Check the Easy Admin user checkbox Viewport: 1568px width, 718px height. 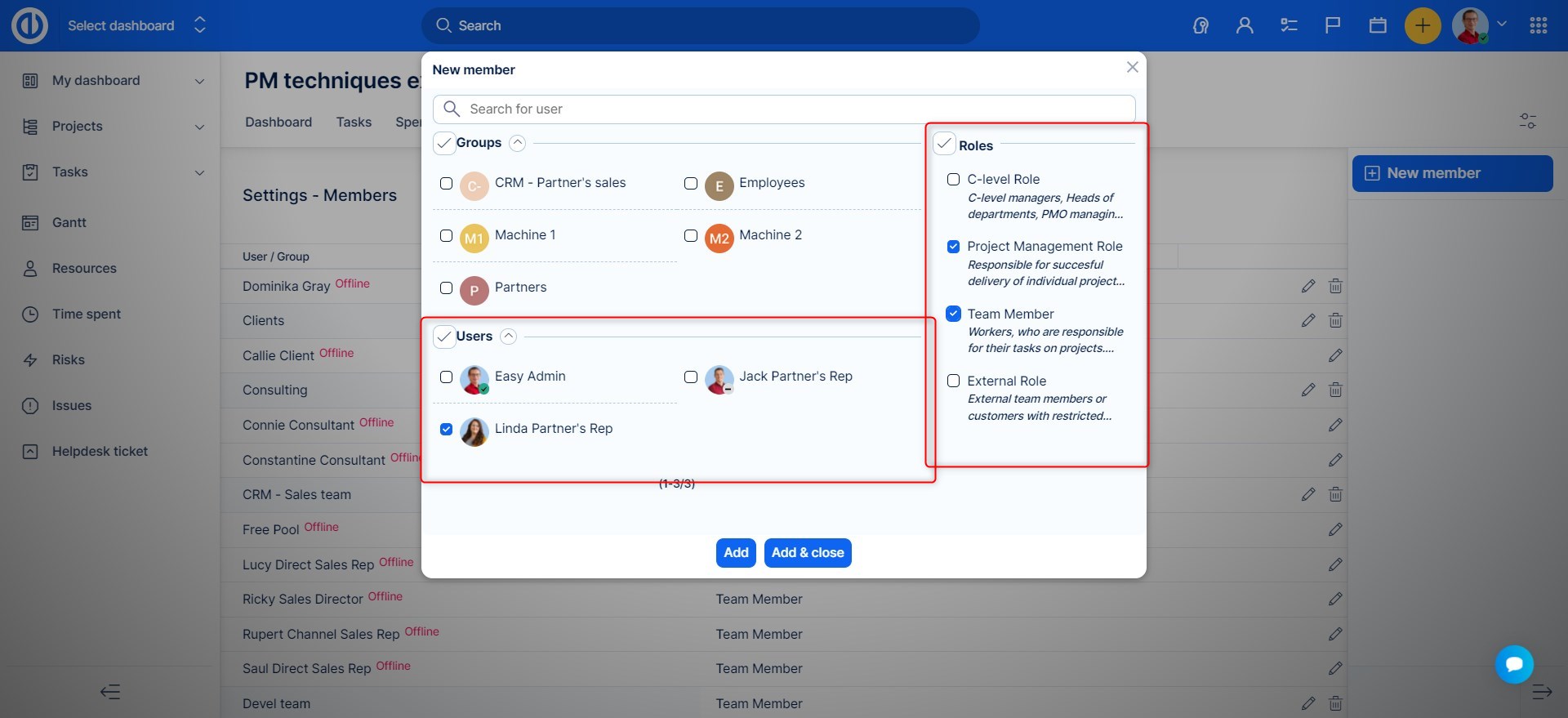click(446, 377)
